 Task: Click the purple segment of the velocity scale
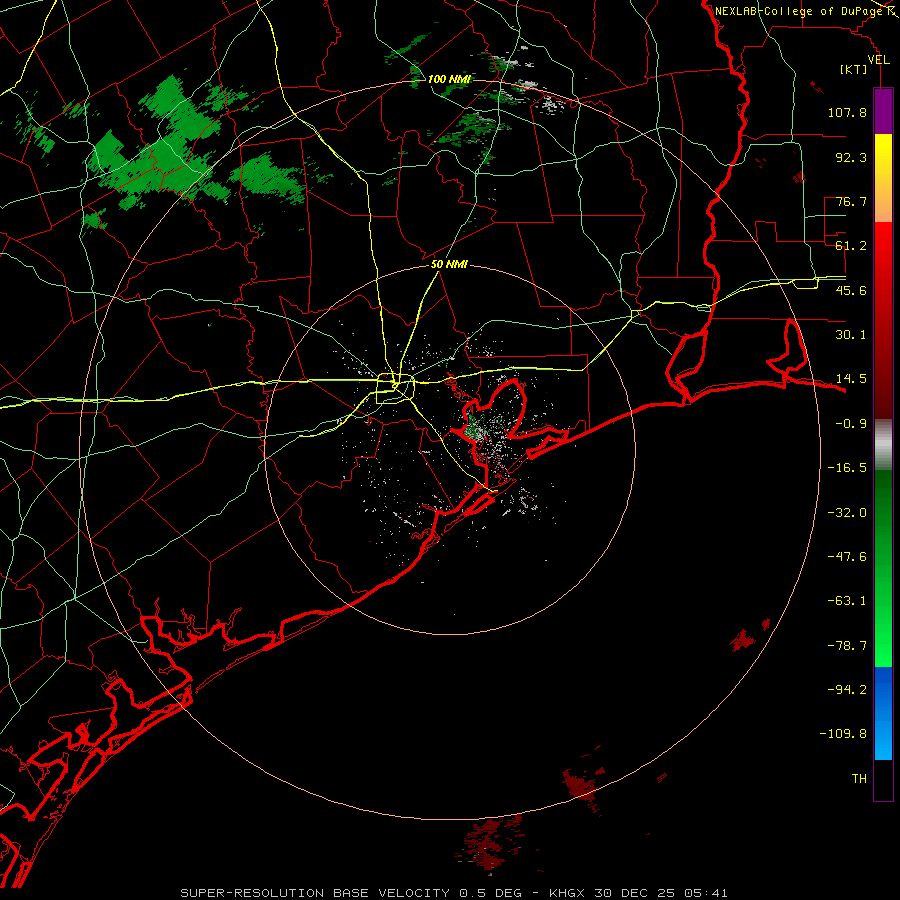tap(883, 111)
